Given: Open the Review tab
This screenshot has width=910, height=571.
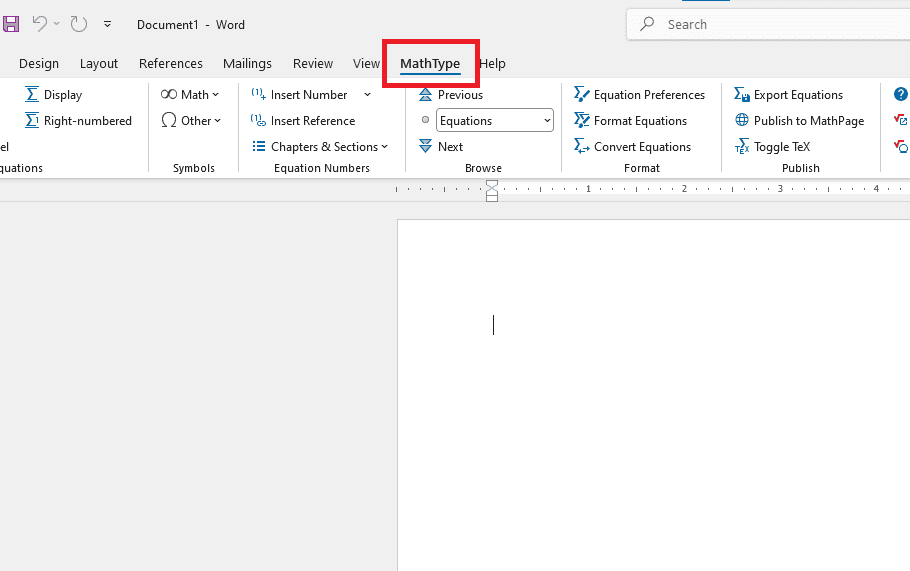Looking at the screenshot, I should [x=313, y=63].
